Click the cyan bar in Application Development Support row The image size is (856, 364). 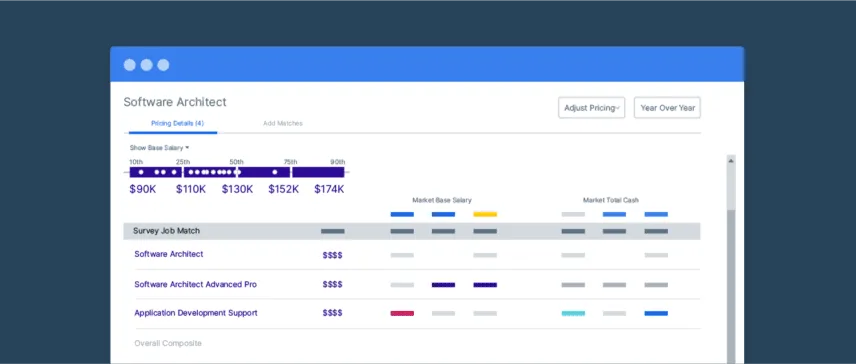pos(573,313)
